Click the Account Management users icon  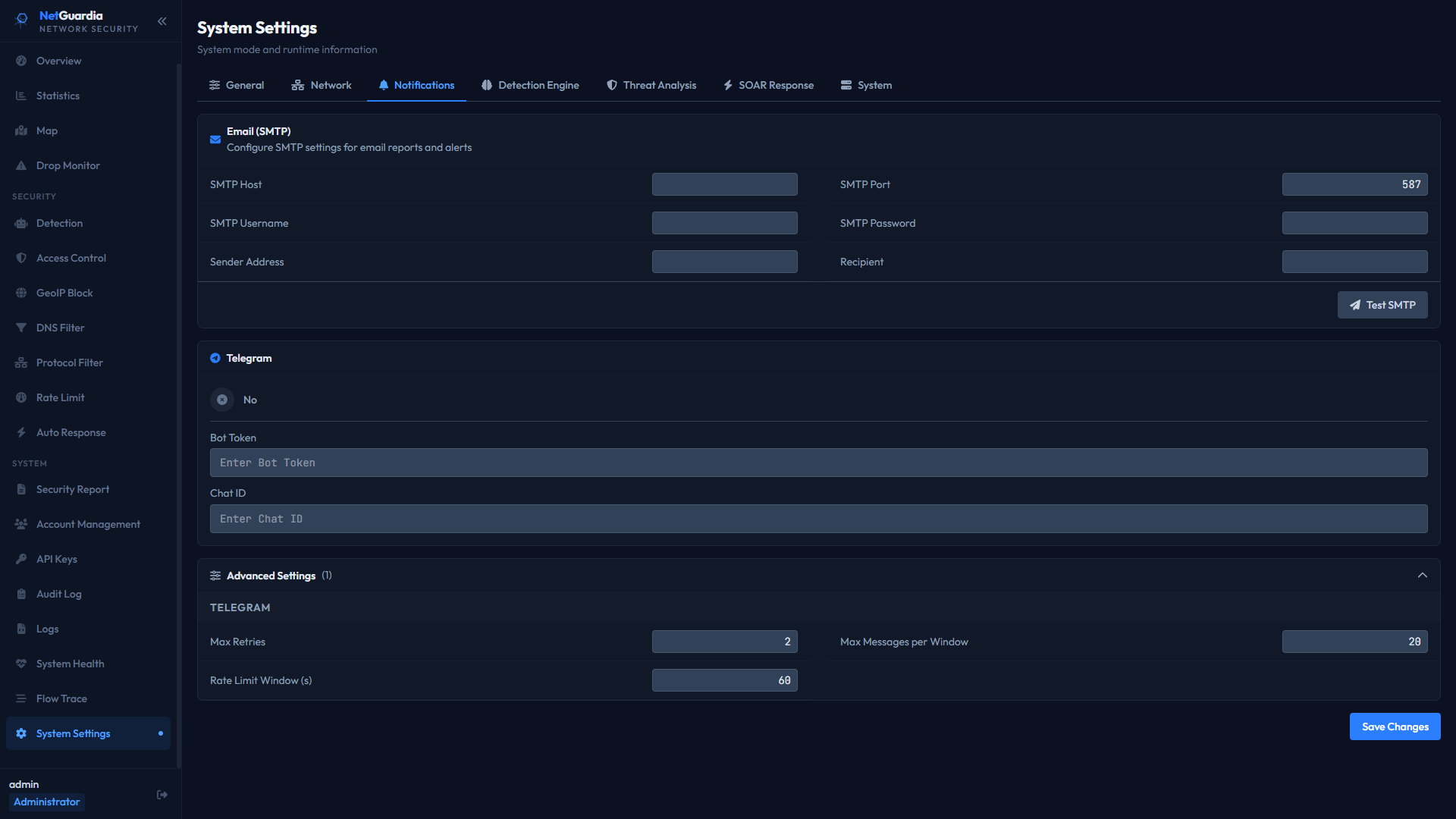coord(21,524)
